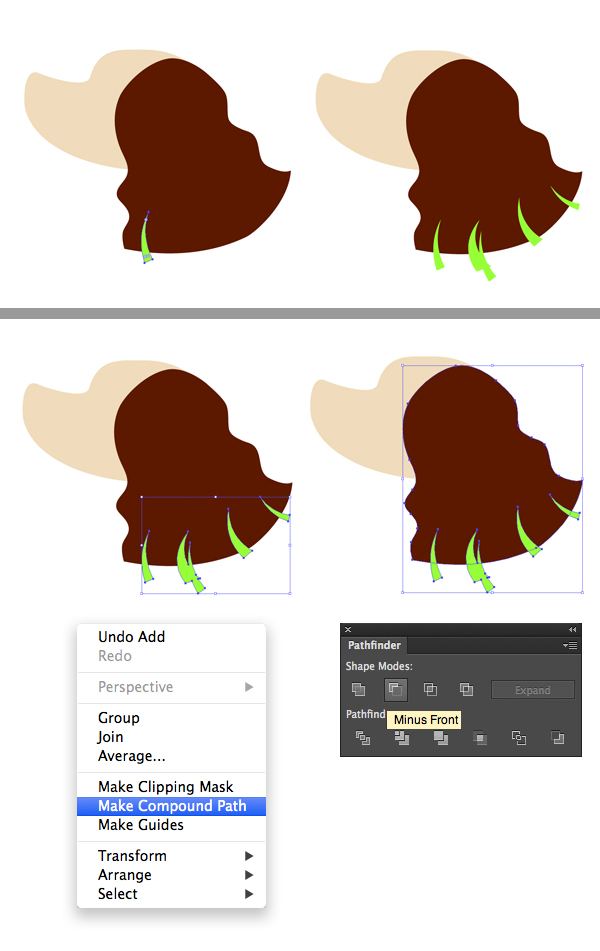Viewport: 600px width, 951px height.
Task: Click the Unite shape mode icon
Action: click(x=358, y=689)
